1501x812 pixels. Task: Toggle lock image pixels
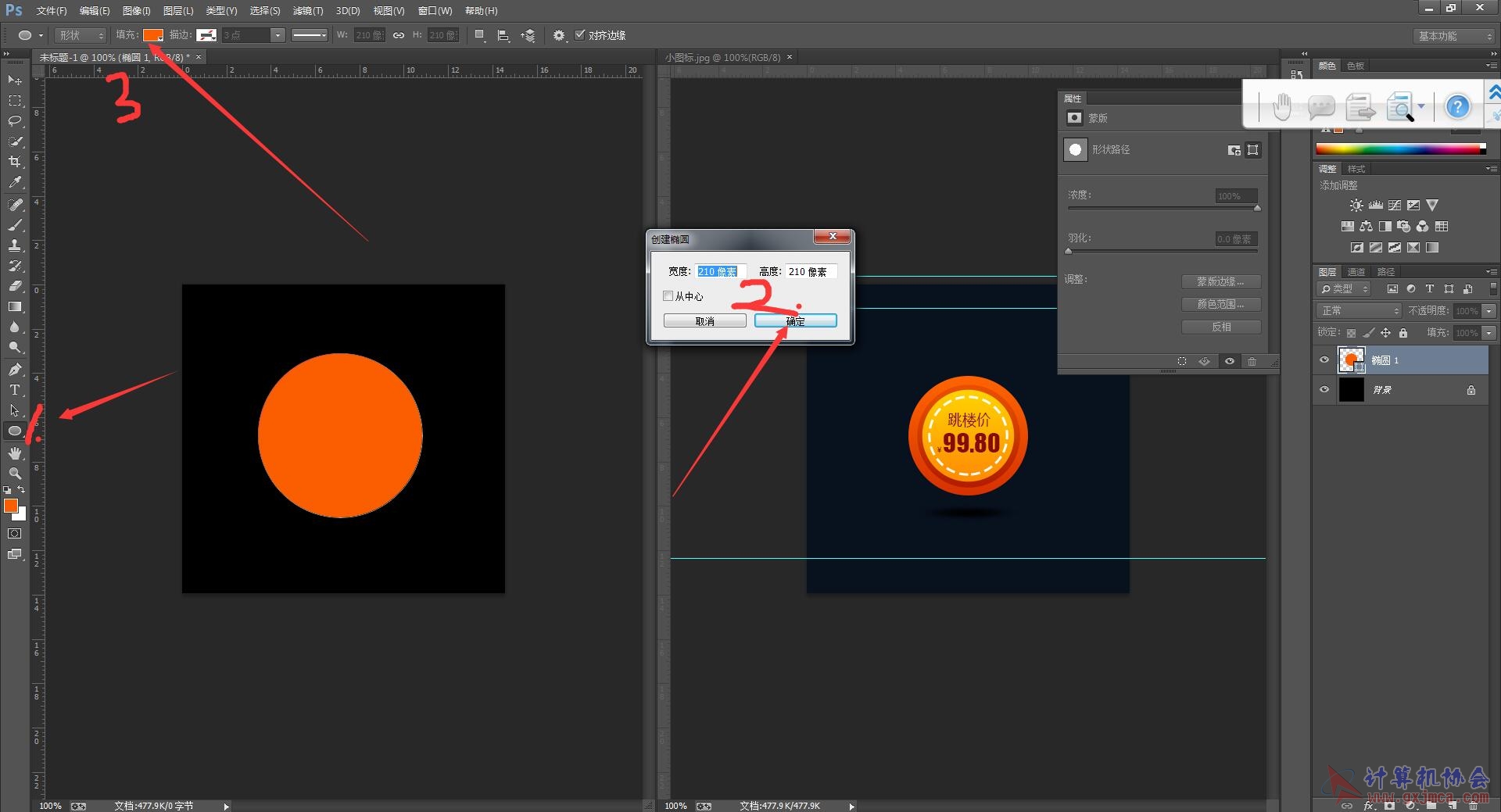[x=1368, y=333]
